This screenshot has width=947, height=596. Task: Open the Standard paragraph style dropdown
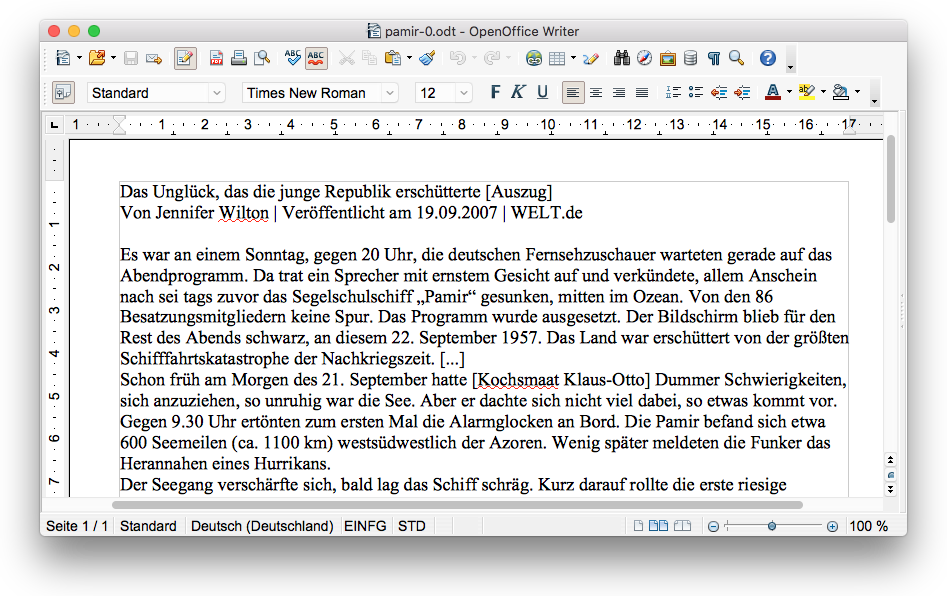click(217, 93)
